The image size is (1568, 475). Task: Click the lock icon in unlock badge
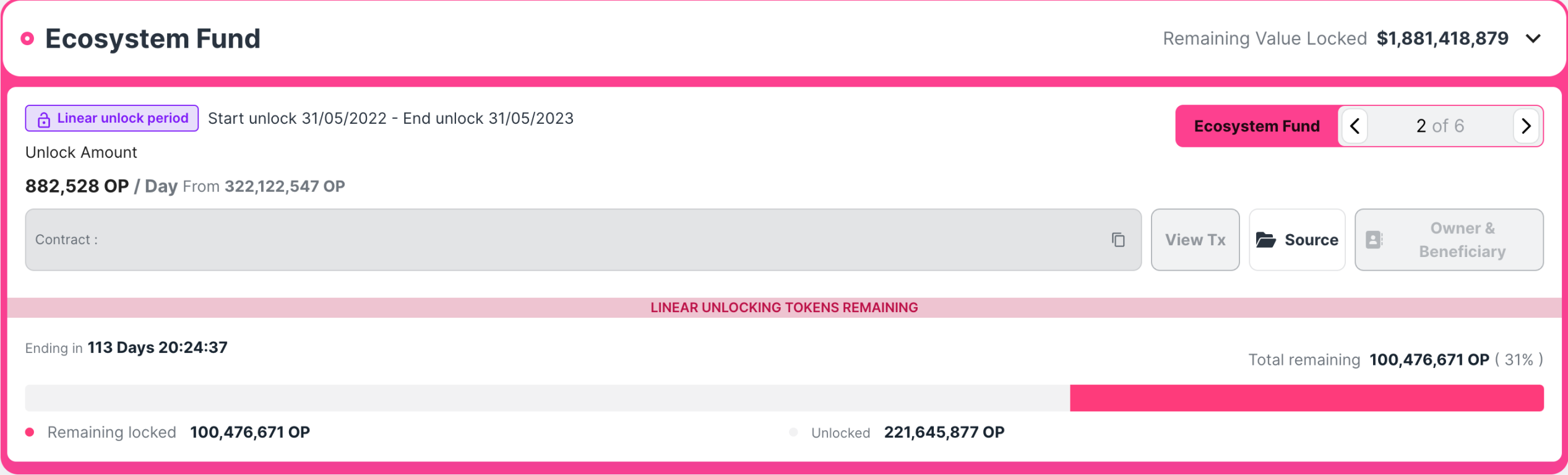click(x=43, y=120)
